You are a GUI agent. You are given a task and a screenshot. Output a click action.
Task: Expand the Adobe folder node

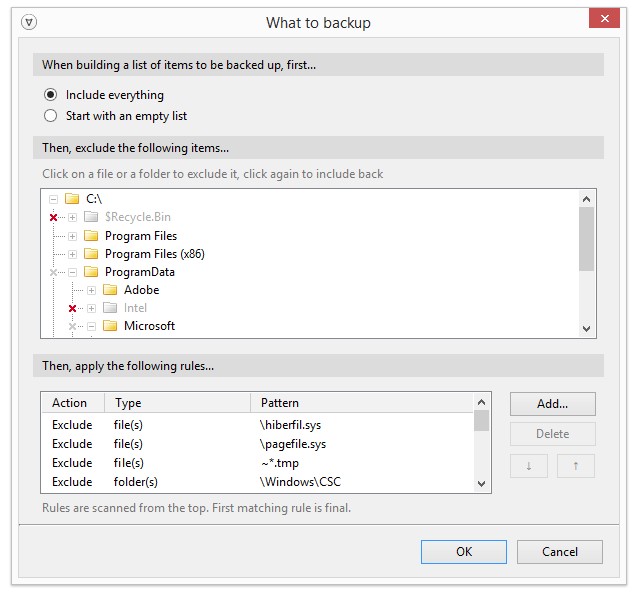[x=91, y=290]
